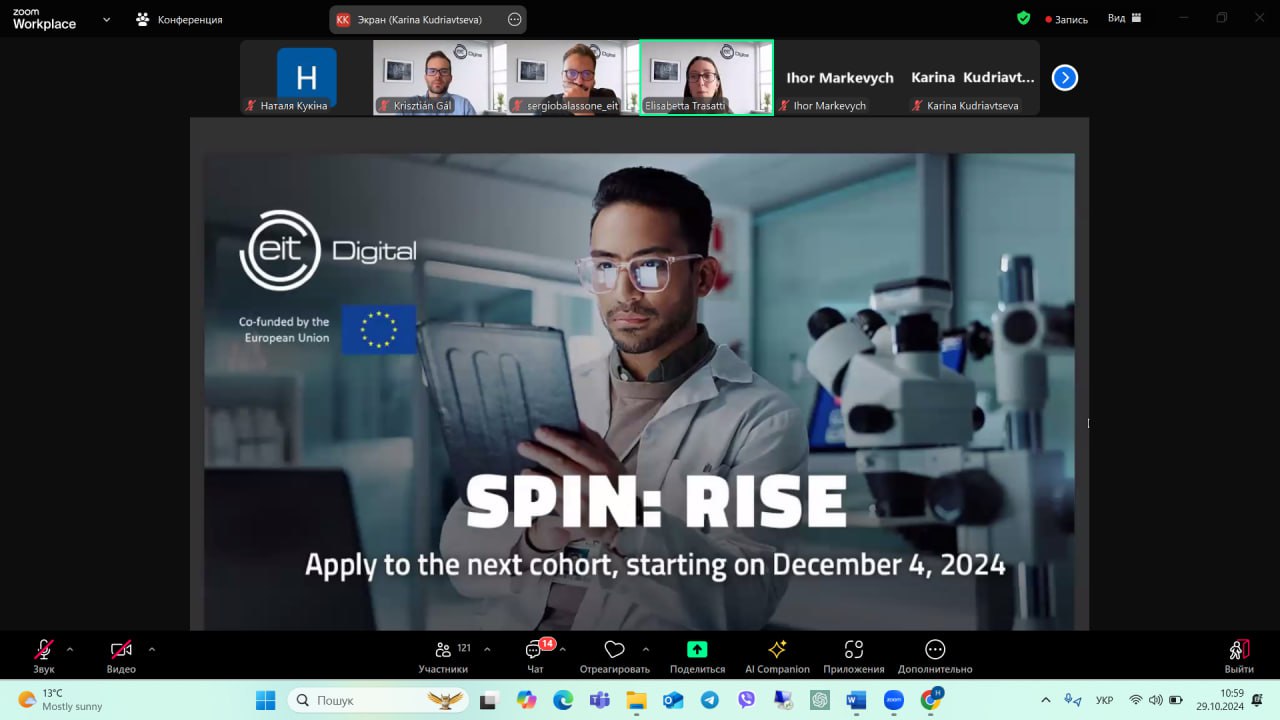Turn on the camera (Видео)

tap(121, 650)
